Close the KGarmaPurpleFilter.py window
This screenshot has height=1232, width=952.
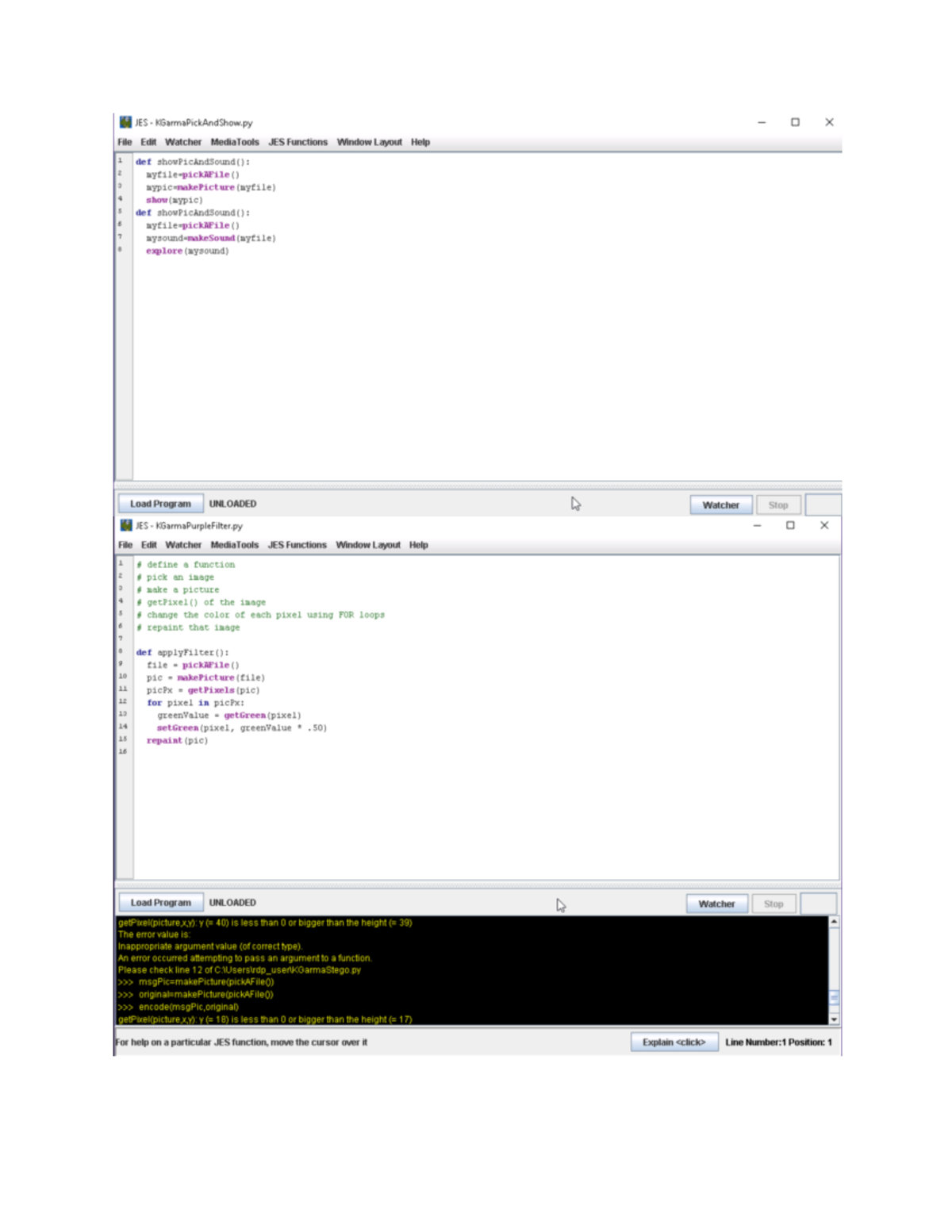[824, 525]
